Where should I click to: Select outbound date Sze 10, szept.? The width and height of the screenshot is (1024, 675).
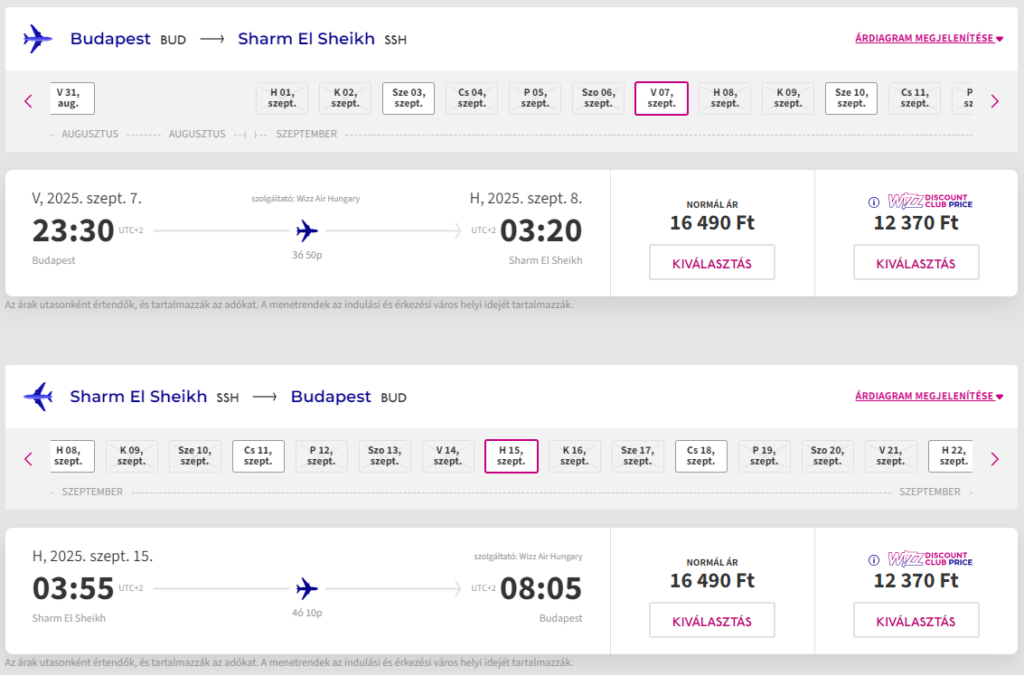(851, 98)
